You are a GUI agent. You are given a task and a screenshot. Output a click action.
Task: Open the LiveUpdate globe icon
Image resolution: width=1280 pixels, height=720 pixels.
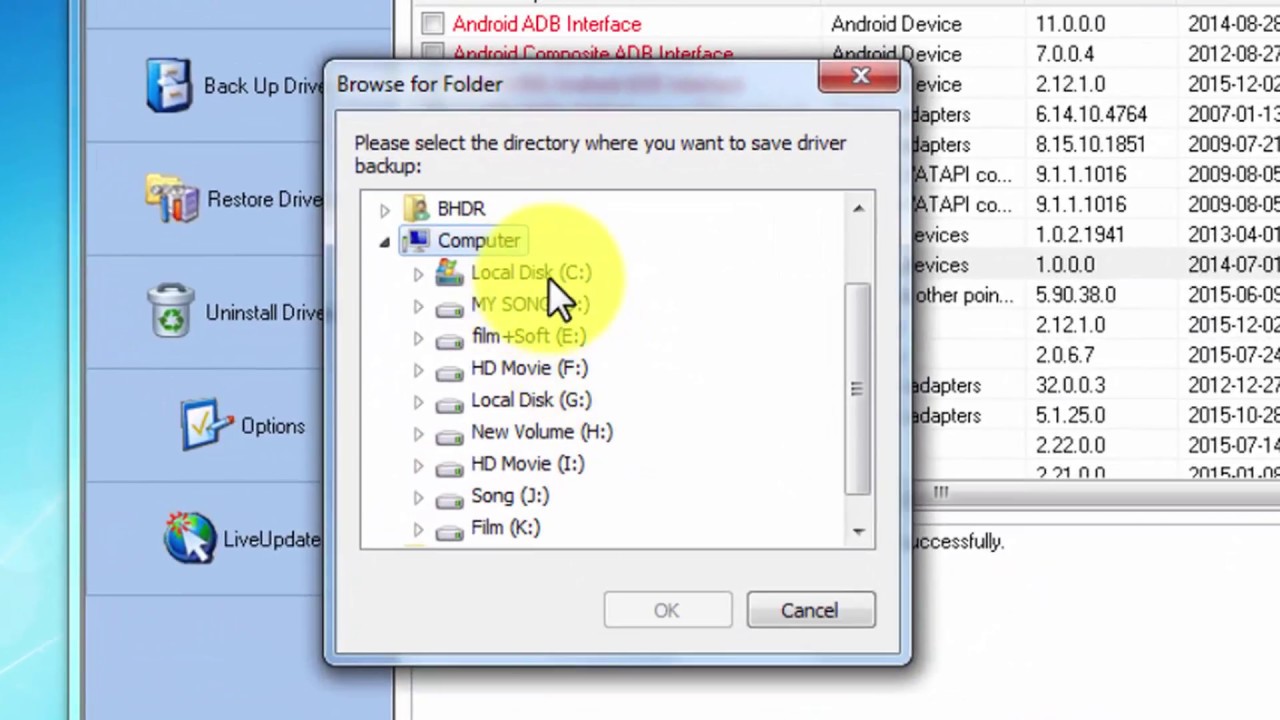(x=189, y=538)
